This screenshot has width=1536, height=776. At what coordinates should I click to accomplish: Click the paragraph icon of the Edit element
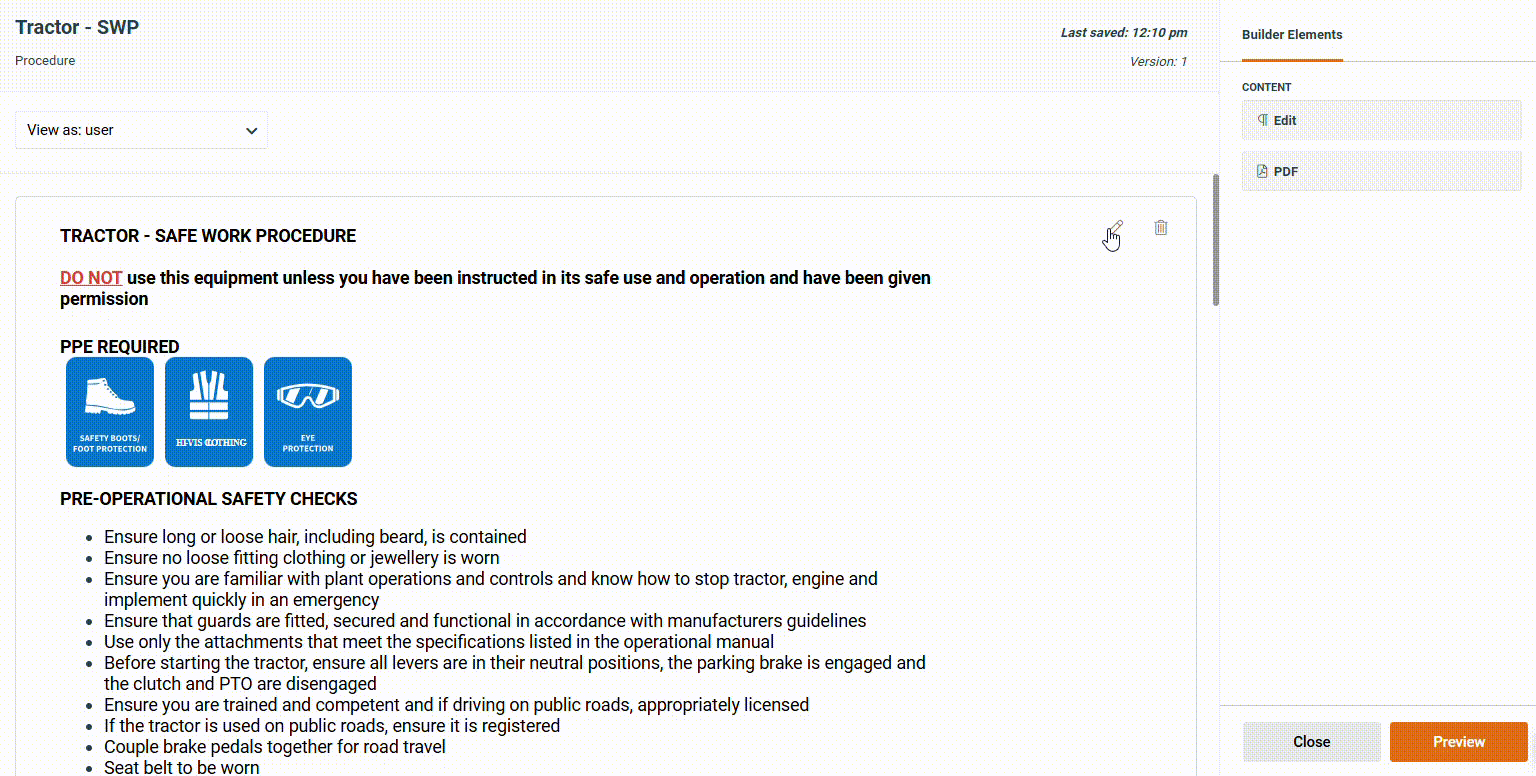click(1263, 120)
